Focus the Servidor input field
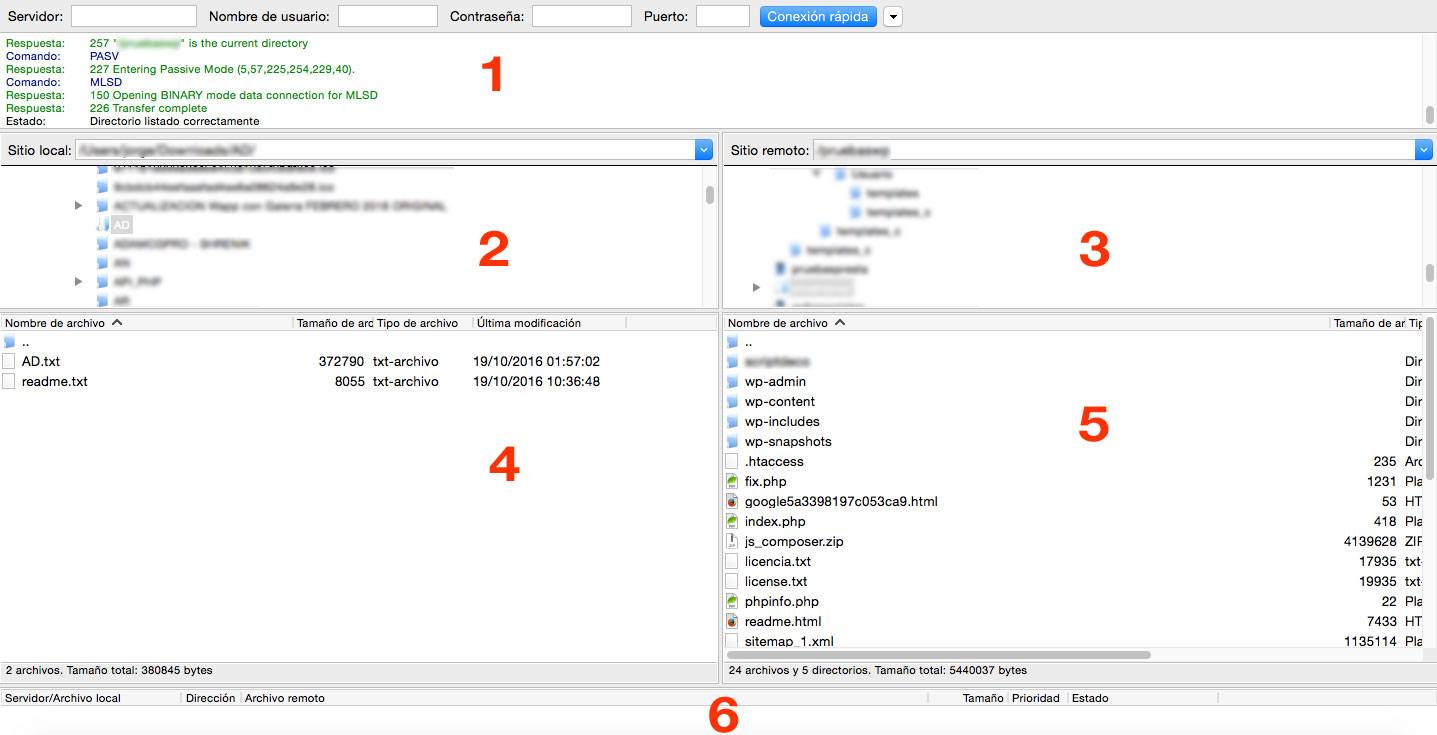Screen dimensions: 1437x735 [133, 17]
